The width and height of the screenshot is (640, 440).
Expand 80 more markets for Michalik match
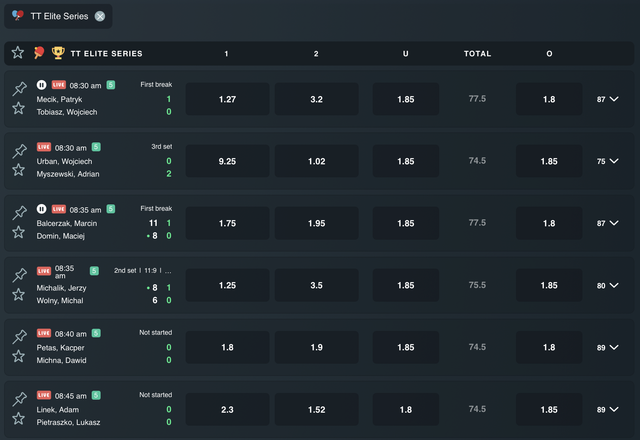click(x=608, y=285)
